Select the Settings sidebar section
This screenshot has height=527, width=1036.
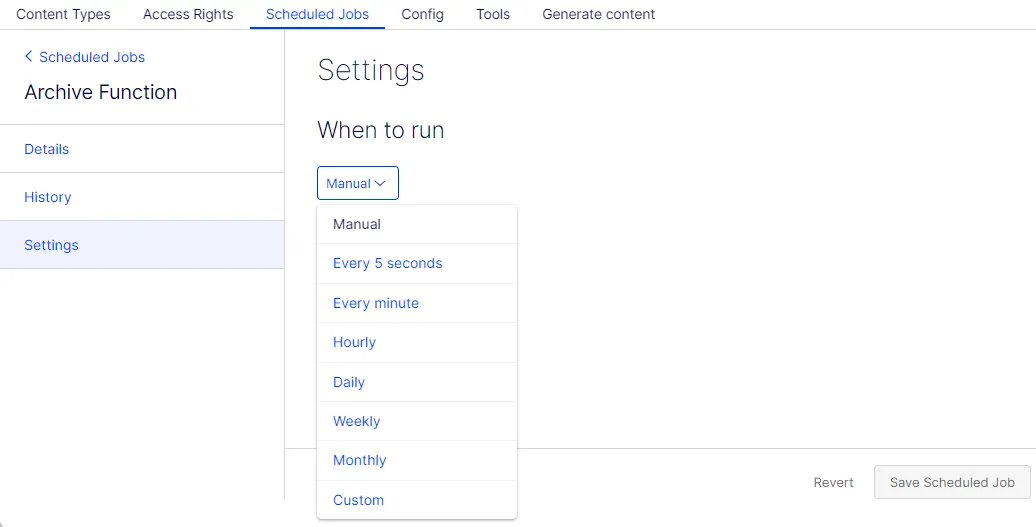(x=142, y=245)
